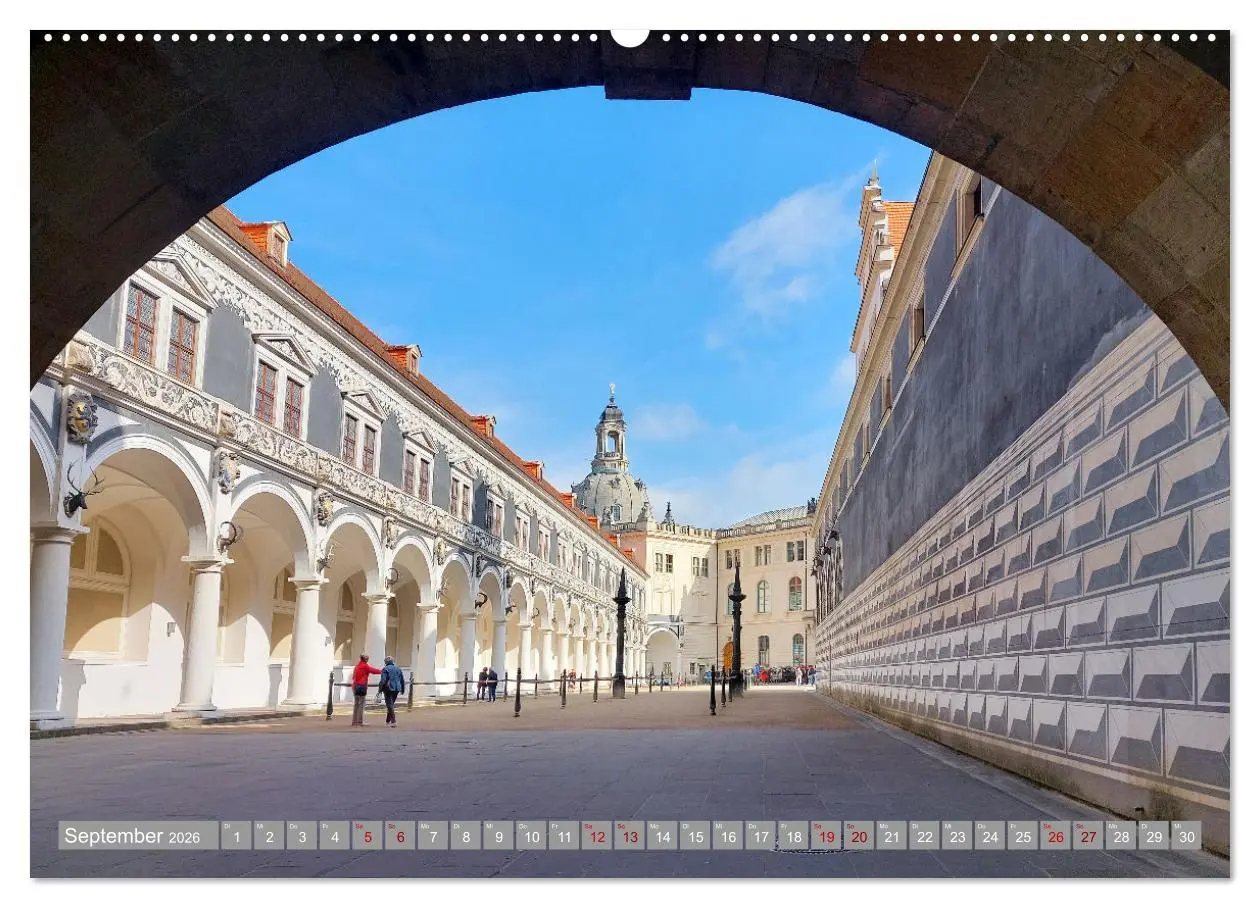Select date 11 in the calendar strip
Viewport: 1260px width, 908px height.
click(x=564, y=836)
